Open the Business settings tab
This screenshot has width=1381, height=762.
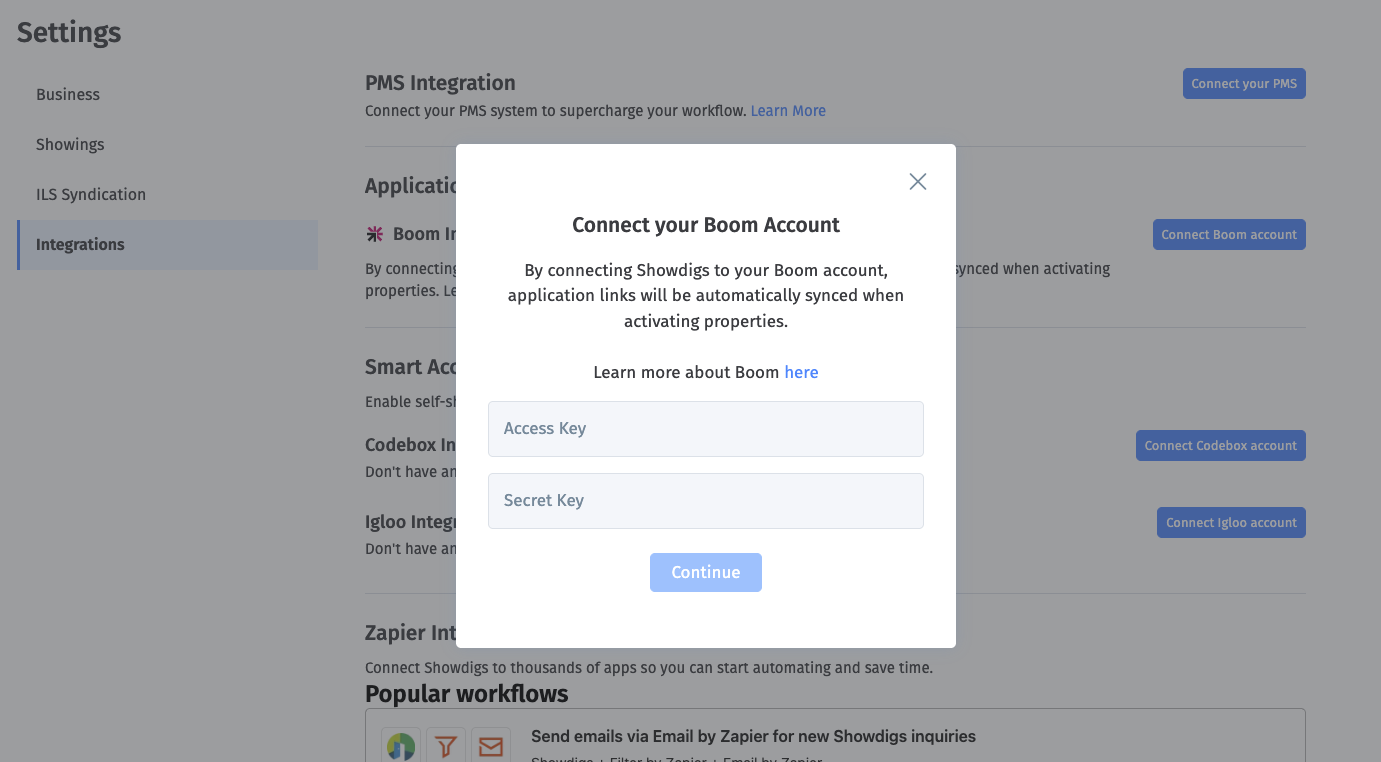click(68, 95)
